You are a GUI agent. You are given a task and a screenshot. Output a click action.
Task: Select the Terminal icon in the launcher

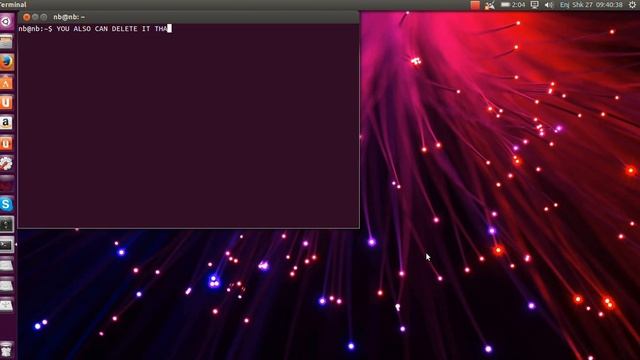pyautogui.click(x=6, y=245)
